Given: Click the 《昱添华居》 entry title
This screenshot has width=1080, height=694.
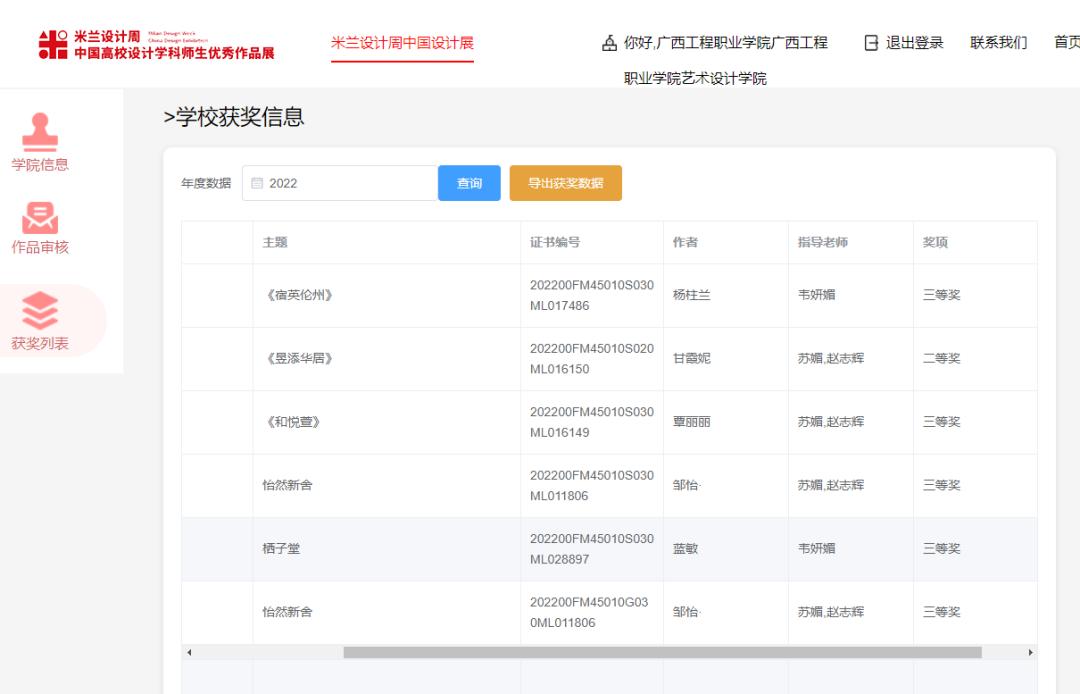Looking at the screenshot, I should (x=298, y=359).
